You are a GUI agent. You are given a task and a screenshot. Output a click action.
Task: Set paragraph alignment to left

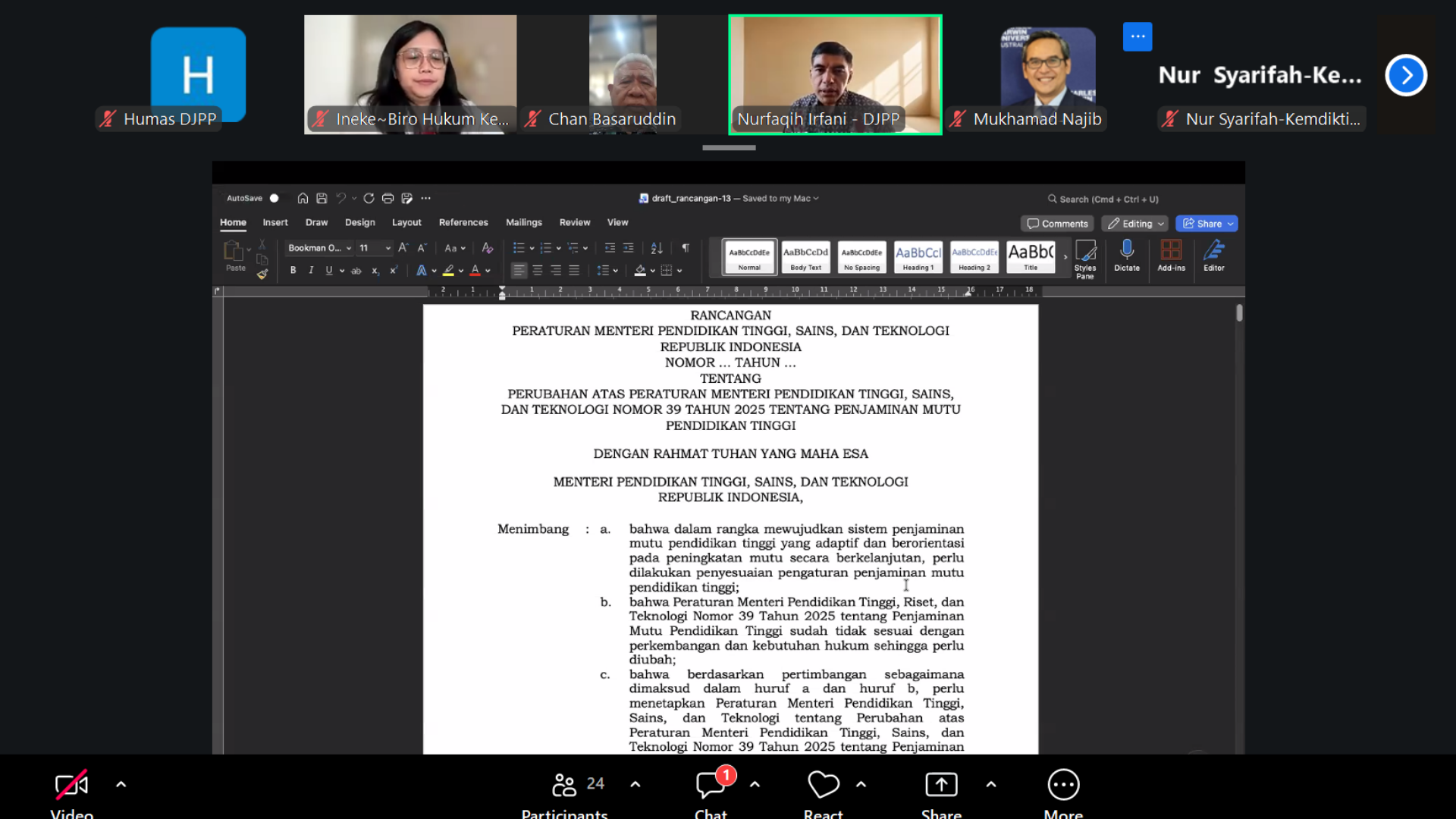pyautogui.click(x=519, y=271)
